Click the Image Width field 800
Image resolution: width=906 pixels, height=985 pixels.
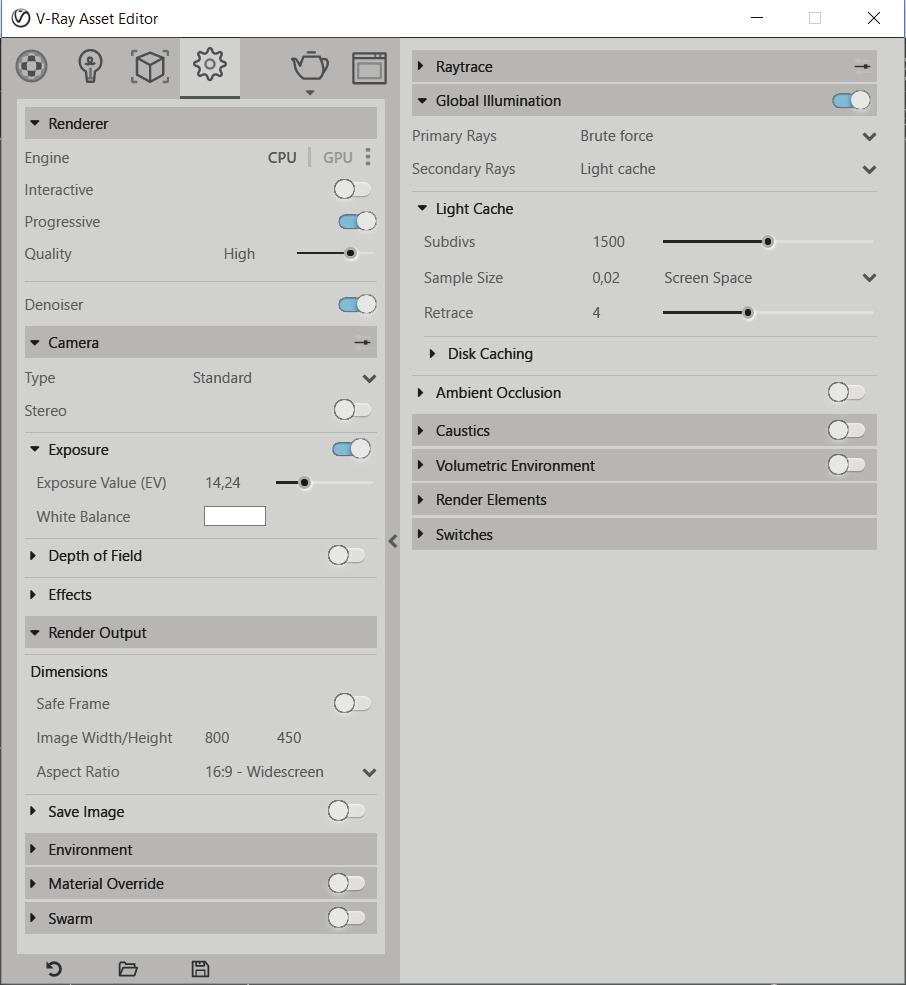click(217, 737)
